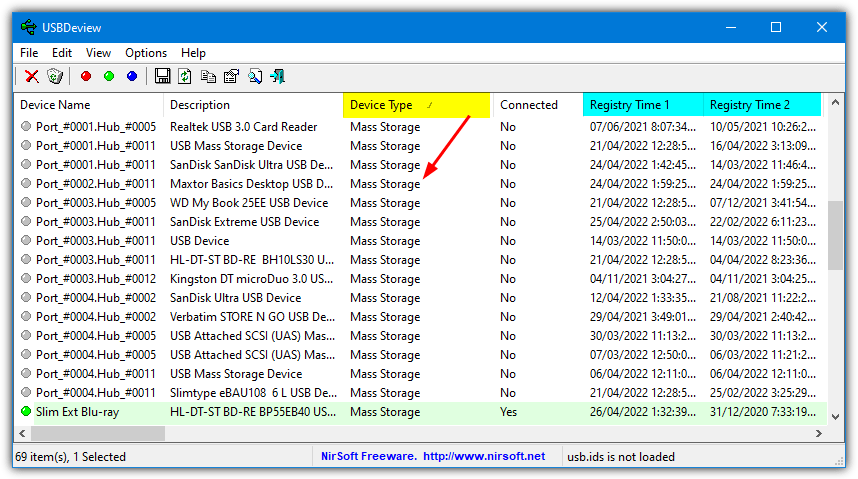Click the horizontal scrollbar left arrow
858x479 pixels.
(x=22, y=433)
